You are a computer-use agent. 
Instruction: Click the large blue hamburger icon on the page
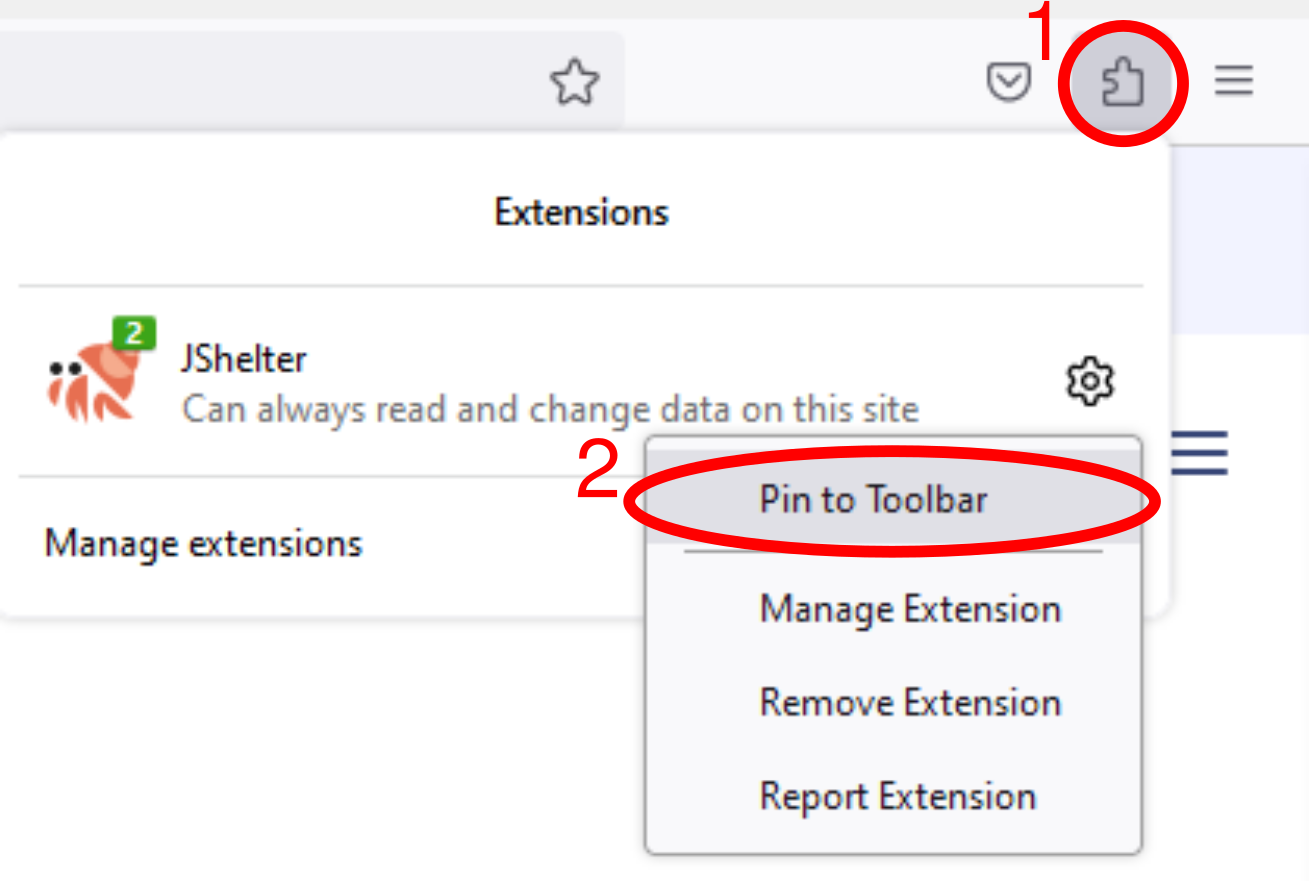click(1199, 454)
